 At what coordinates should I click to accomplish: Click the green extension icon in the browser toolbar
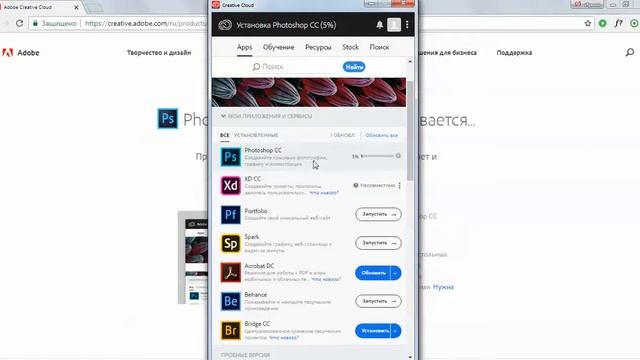pyautogui.click(x=602, y=23)
